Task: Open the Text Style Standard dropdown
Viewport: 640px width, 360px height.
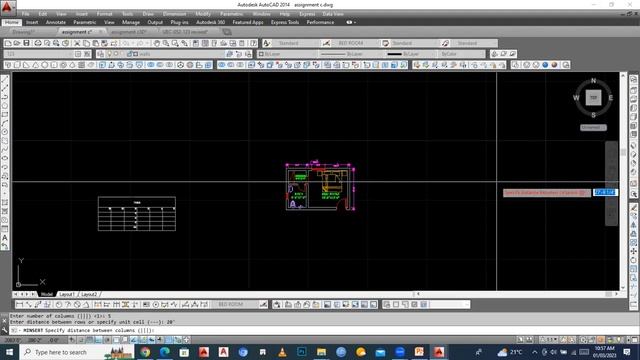Action: [296, 43]
